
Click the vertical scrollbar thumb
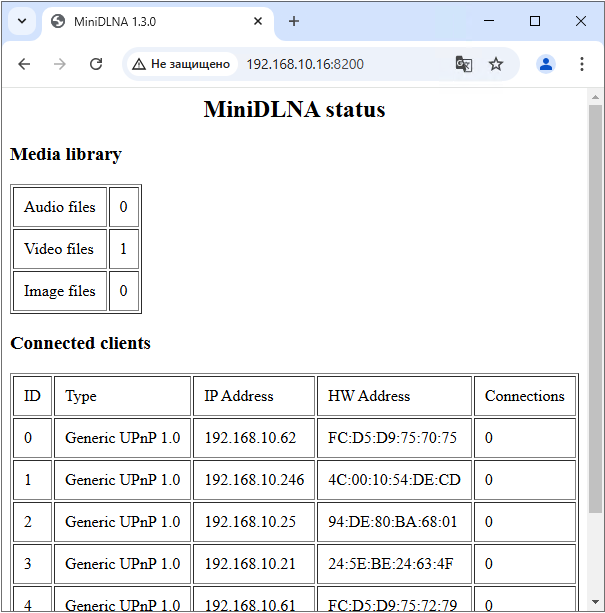point(595,309)
